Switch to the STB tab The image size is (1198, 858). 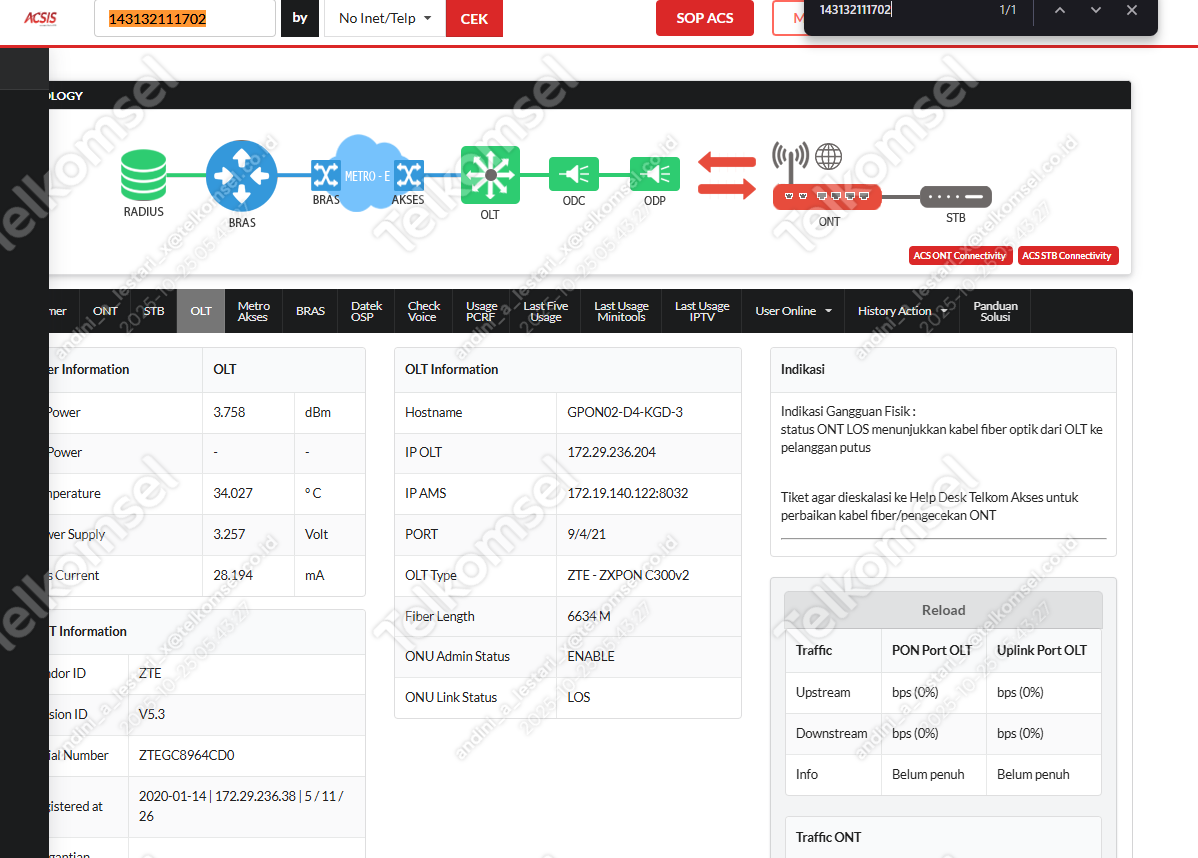(154, 311)
